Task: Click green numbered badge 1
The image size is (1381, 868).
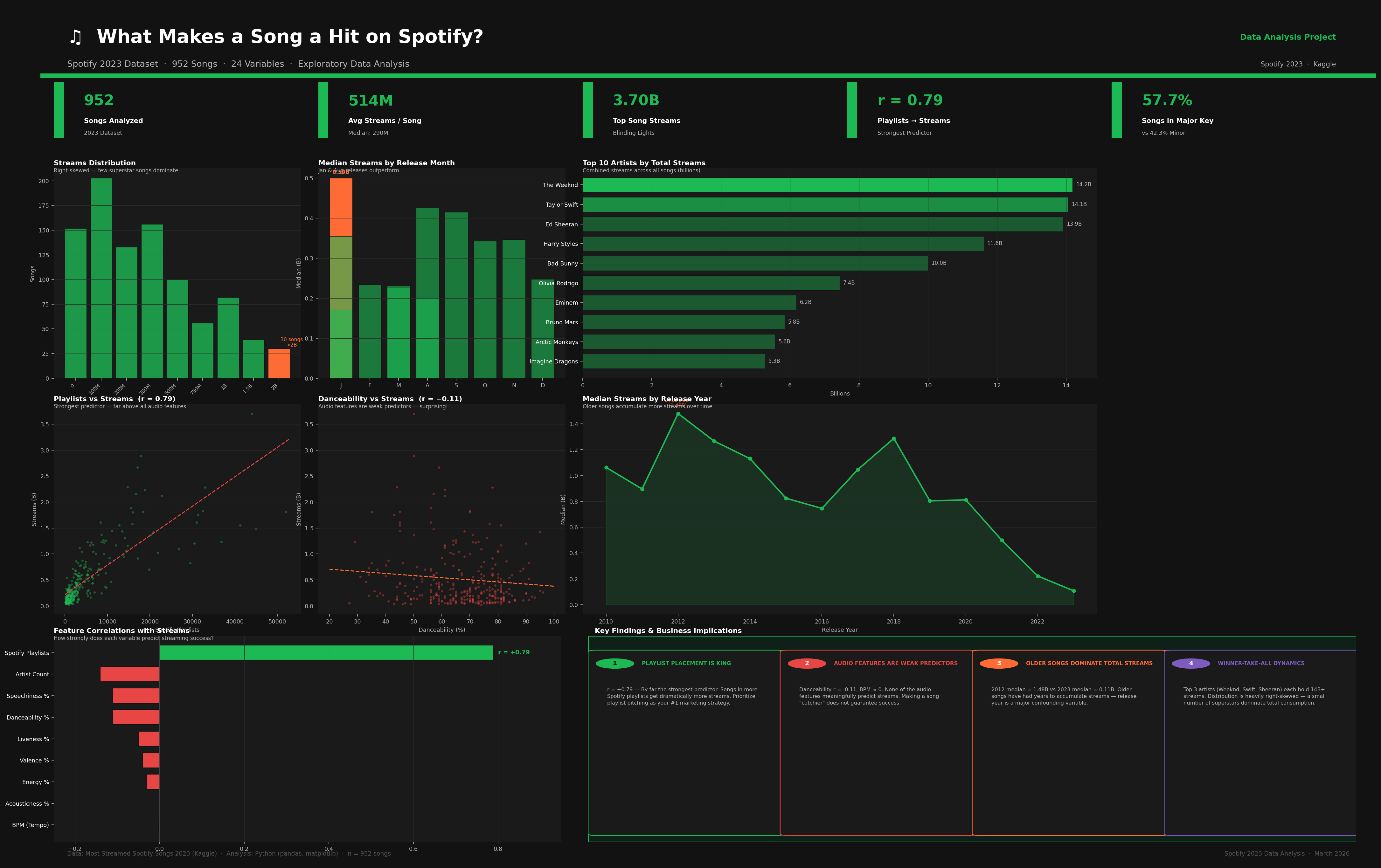Action: coord(615,663)
